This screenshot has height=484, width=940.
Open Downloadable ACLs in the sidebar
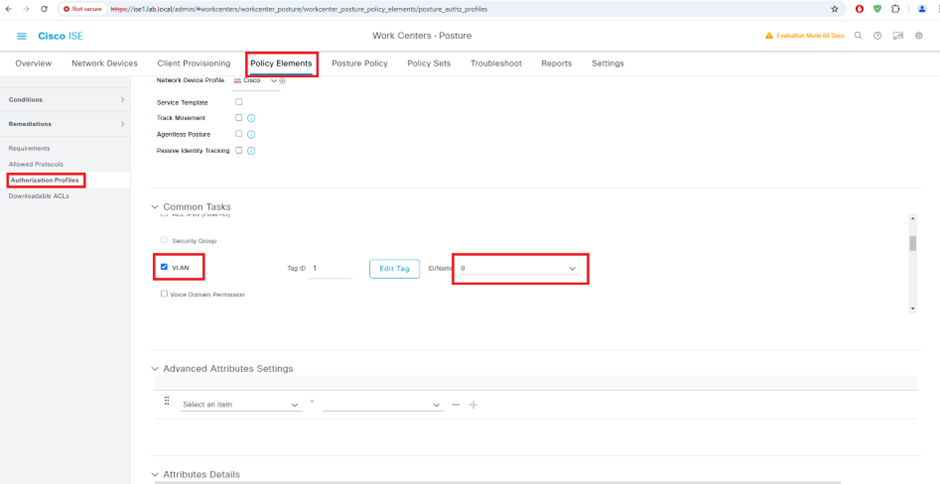coord(39,196)
